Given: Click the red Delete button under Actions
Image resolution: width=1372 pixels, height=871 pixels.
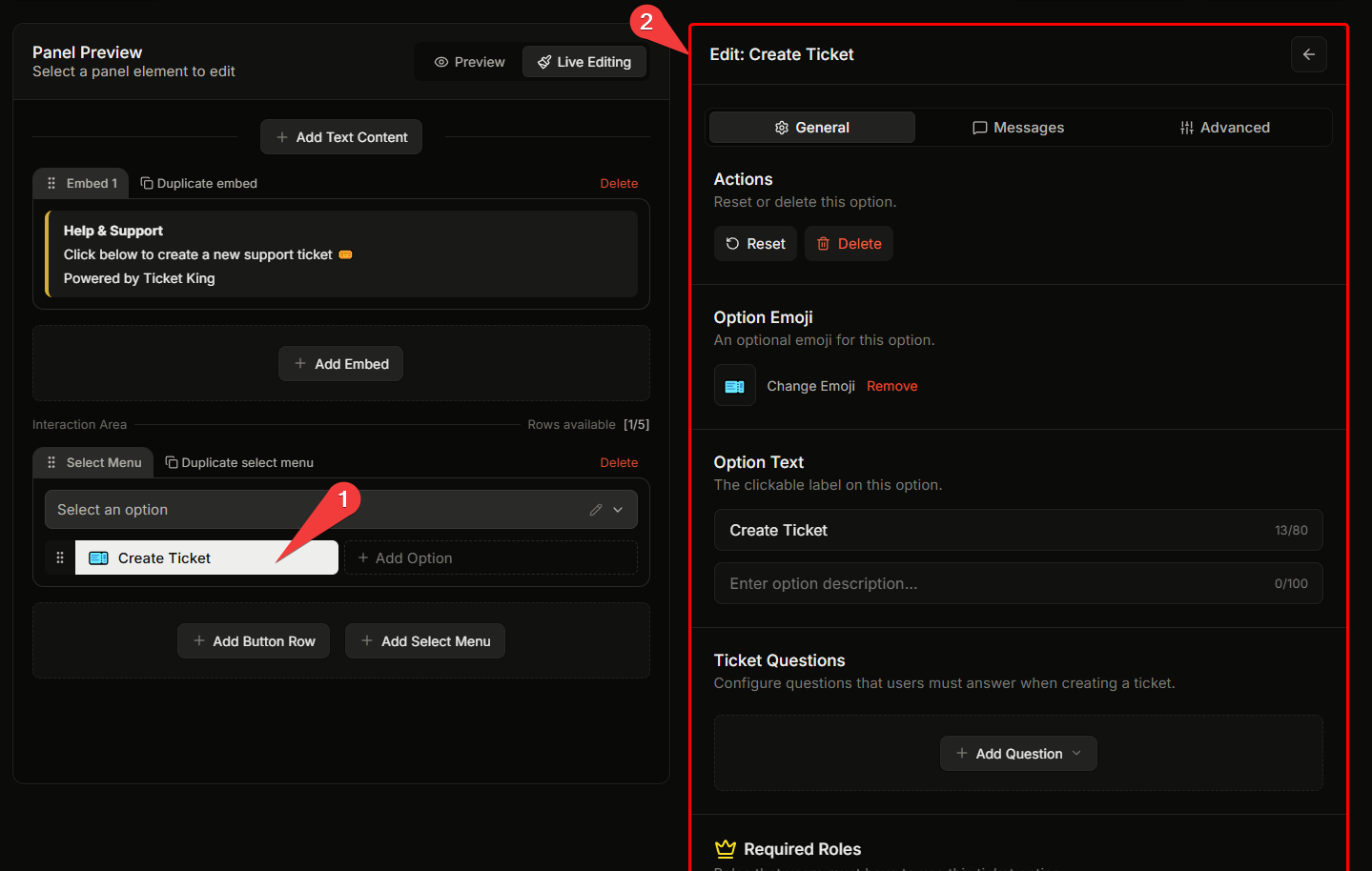Looking at the screenshot, I should click(849, 244).
